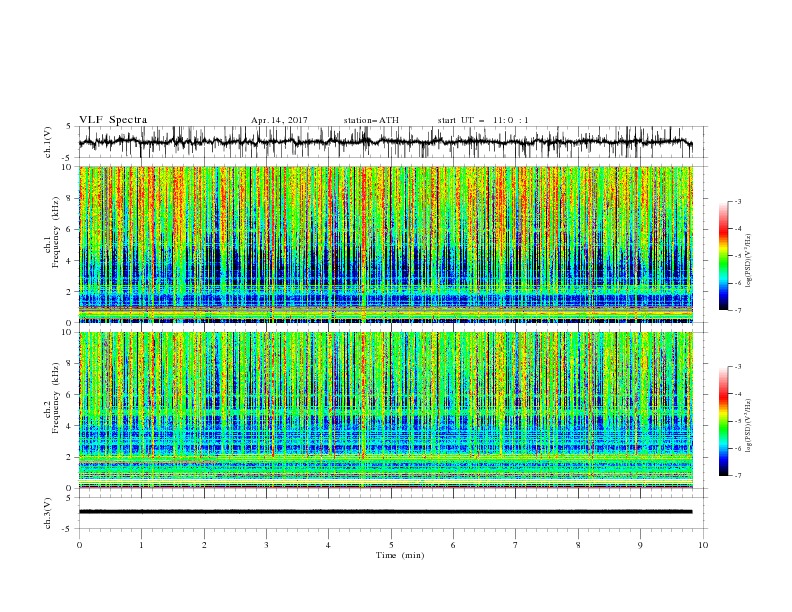Viewport: 792px width, 612px height.
Task: Click the ch.1 color bar "log(PSD)(V²/Hz)" label
Action: pyautogui.click(x=748, y=261)
